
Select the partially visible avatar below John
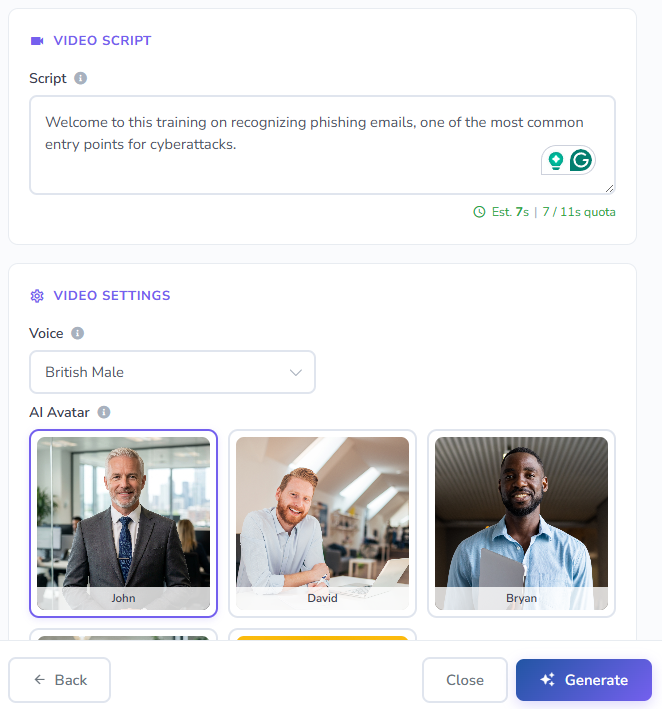point(123,636)
